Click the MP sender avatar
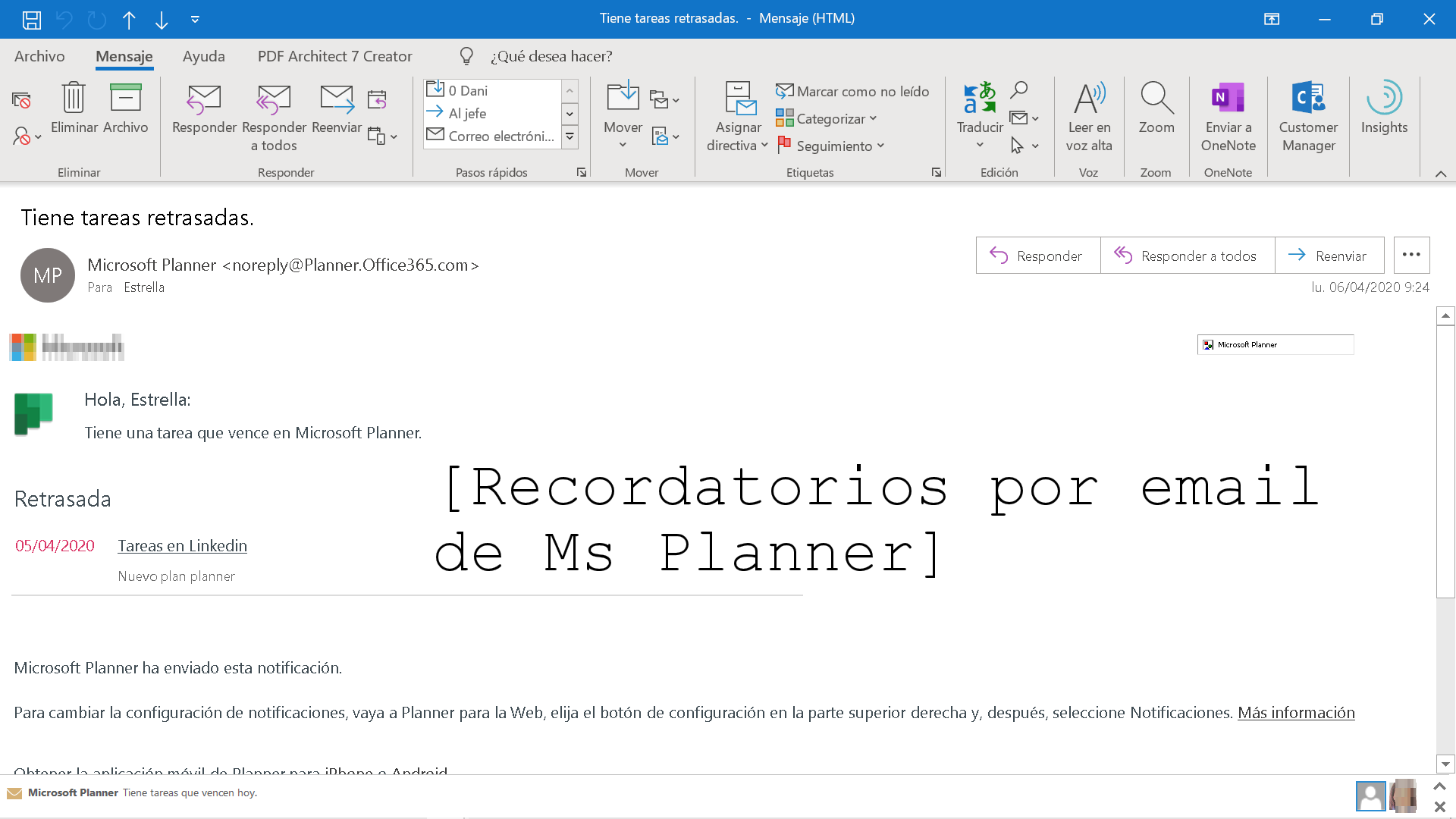 click(x=48, y=275)
